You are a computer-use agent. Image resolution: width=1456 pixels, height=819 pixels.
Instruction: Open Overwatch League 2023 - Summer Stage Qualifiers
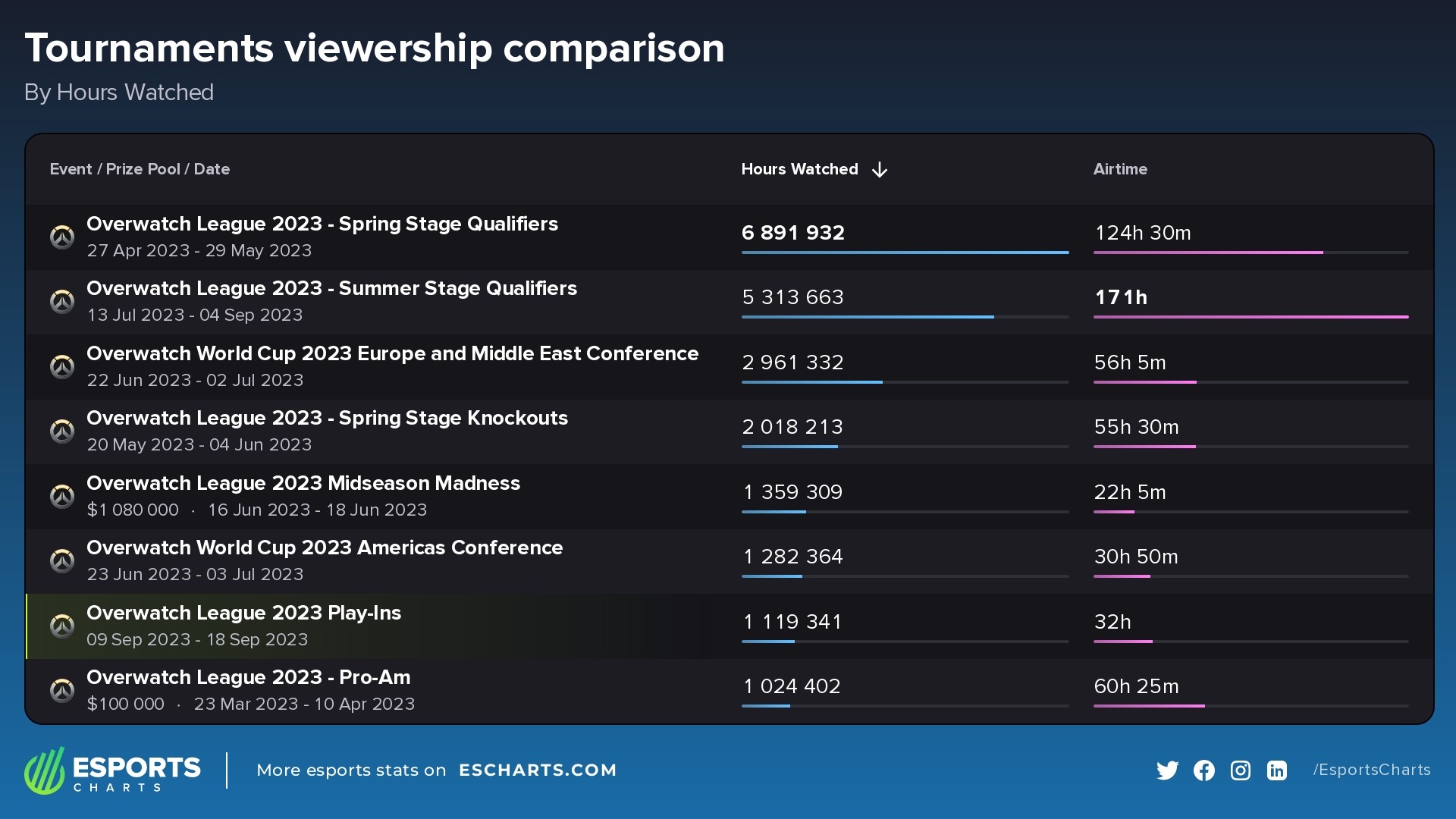tap(331, 288)
